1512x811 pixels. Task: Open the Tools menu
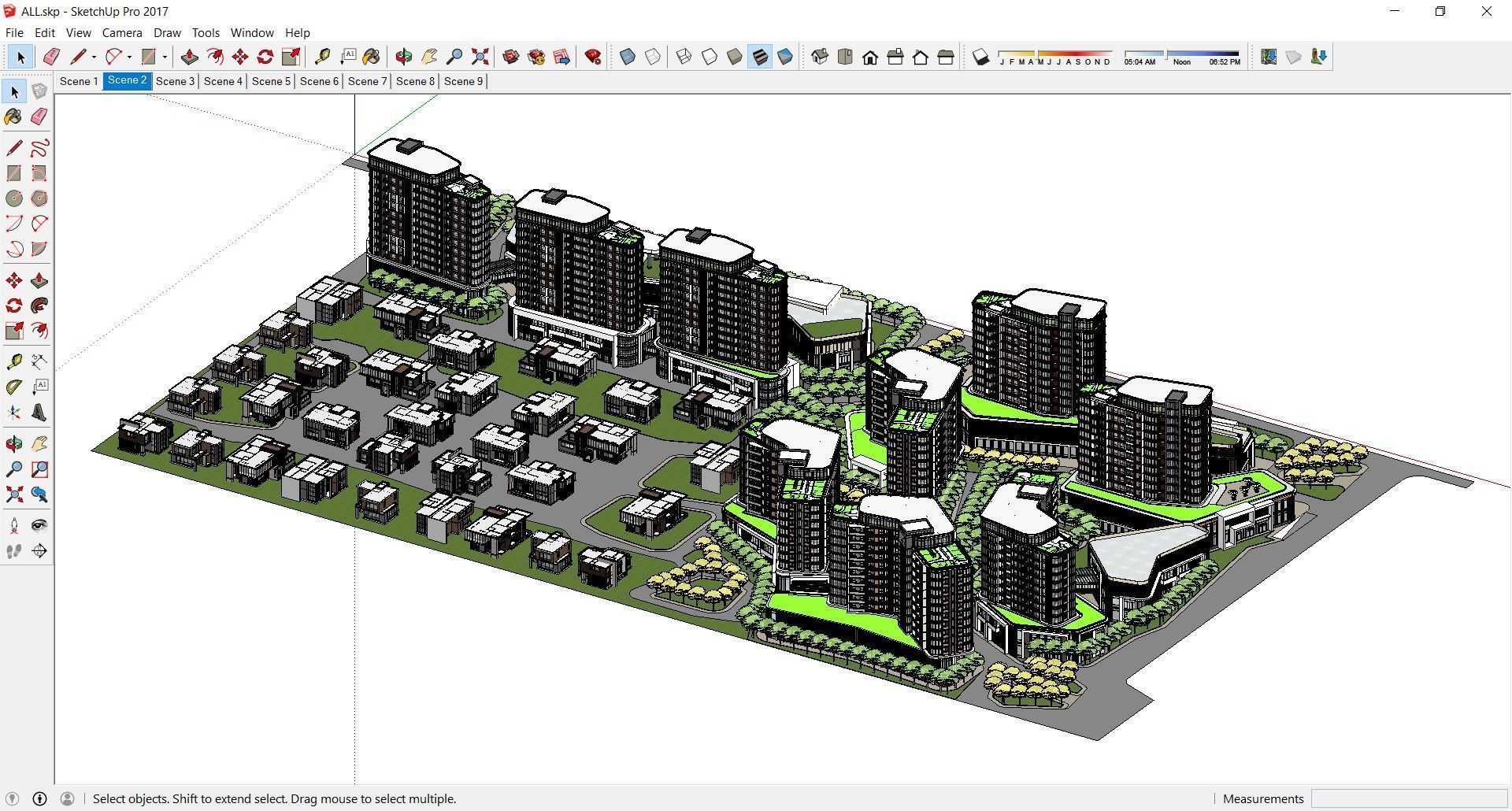tap(206, 33)
